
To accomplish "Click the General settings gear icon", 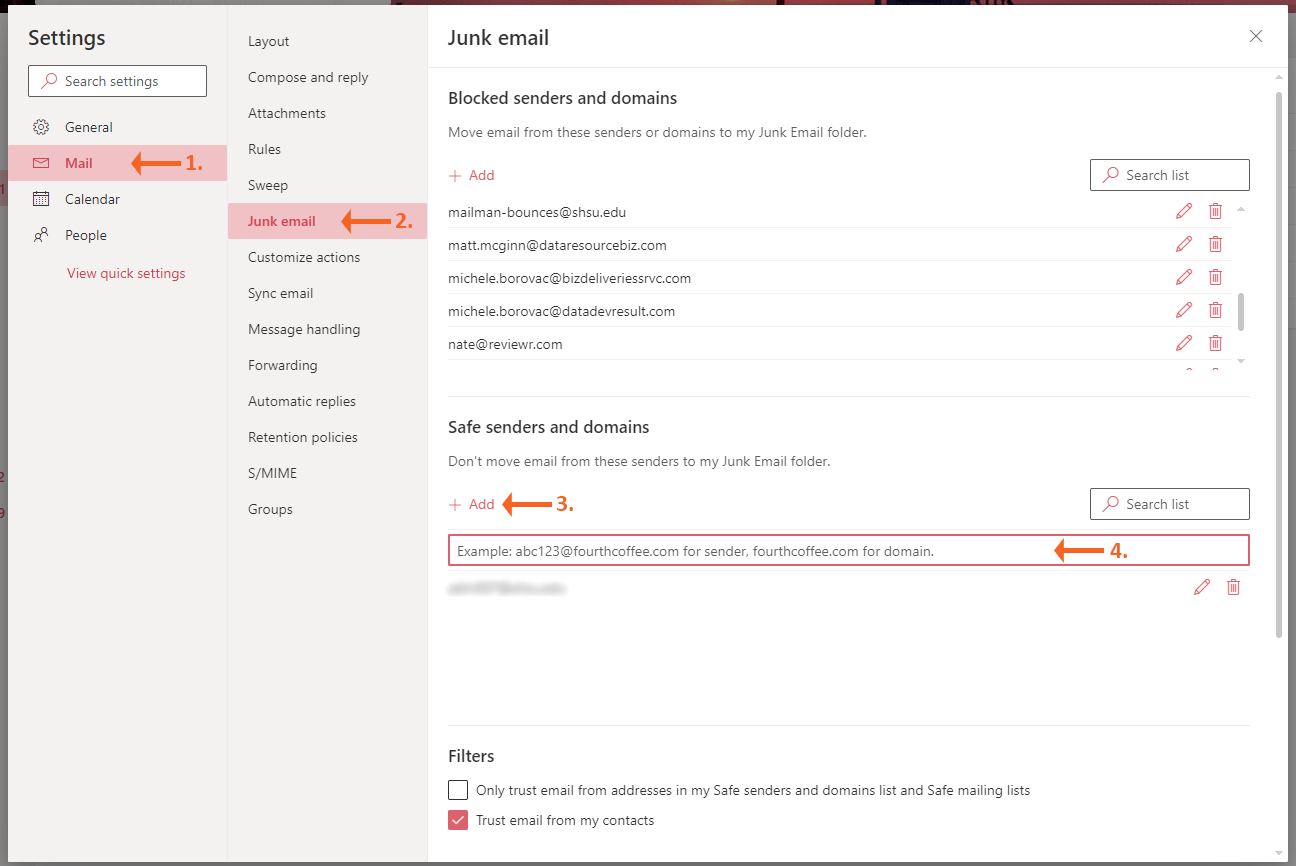I will point(40,127).
